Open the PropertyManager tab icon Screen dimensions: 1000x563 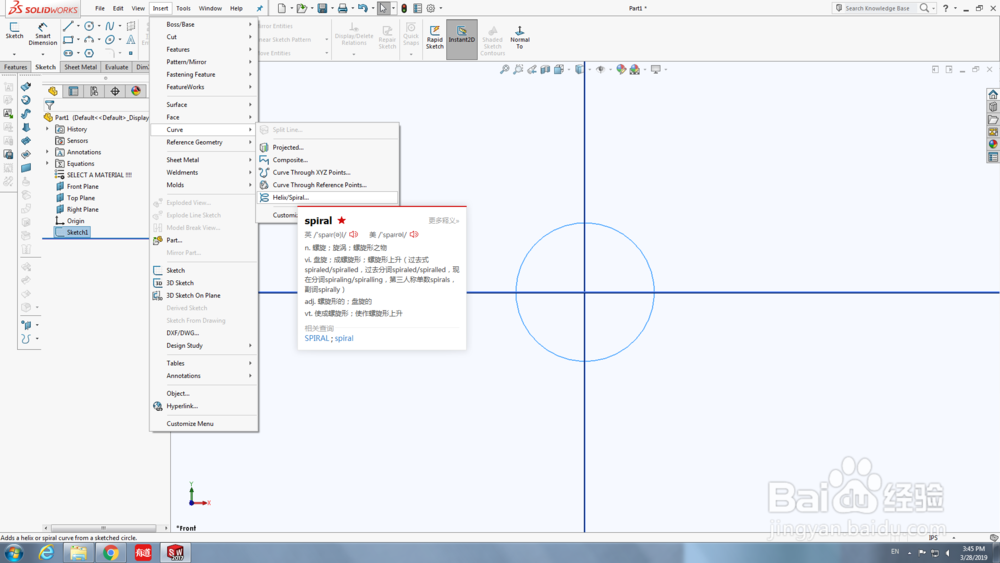click(73, 91)
